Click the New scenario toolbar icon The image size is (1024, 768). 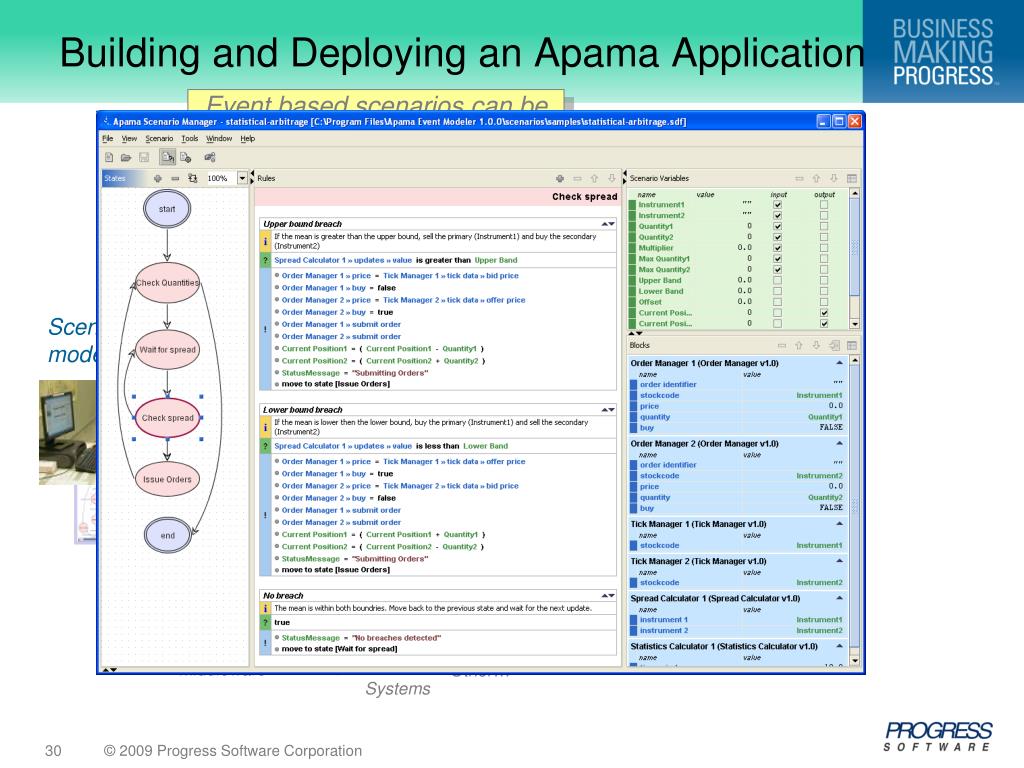pos(109,157)
